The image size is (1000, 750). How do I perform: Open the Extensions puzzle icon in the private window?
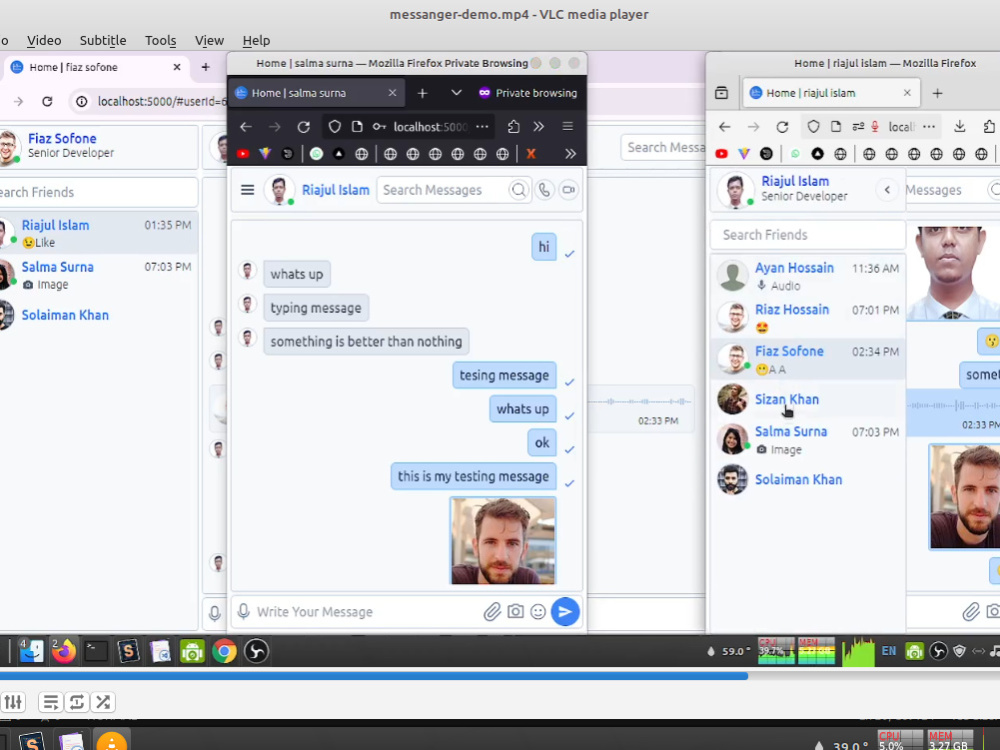513,127
